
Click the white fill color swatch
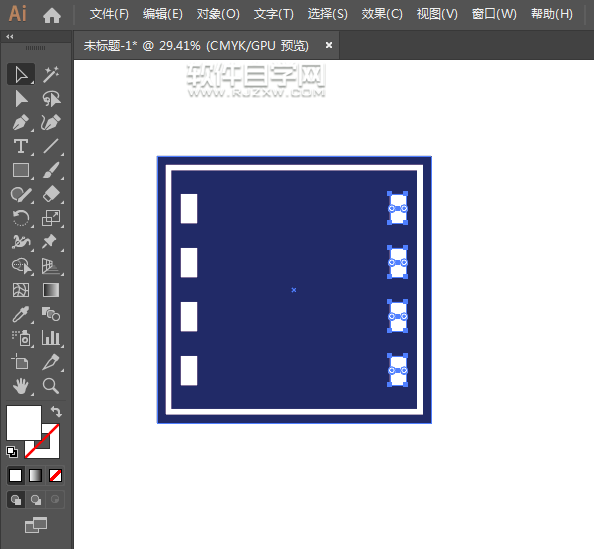point(23,422)
